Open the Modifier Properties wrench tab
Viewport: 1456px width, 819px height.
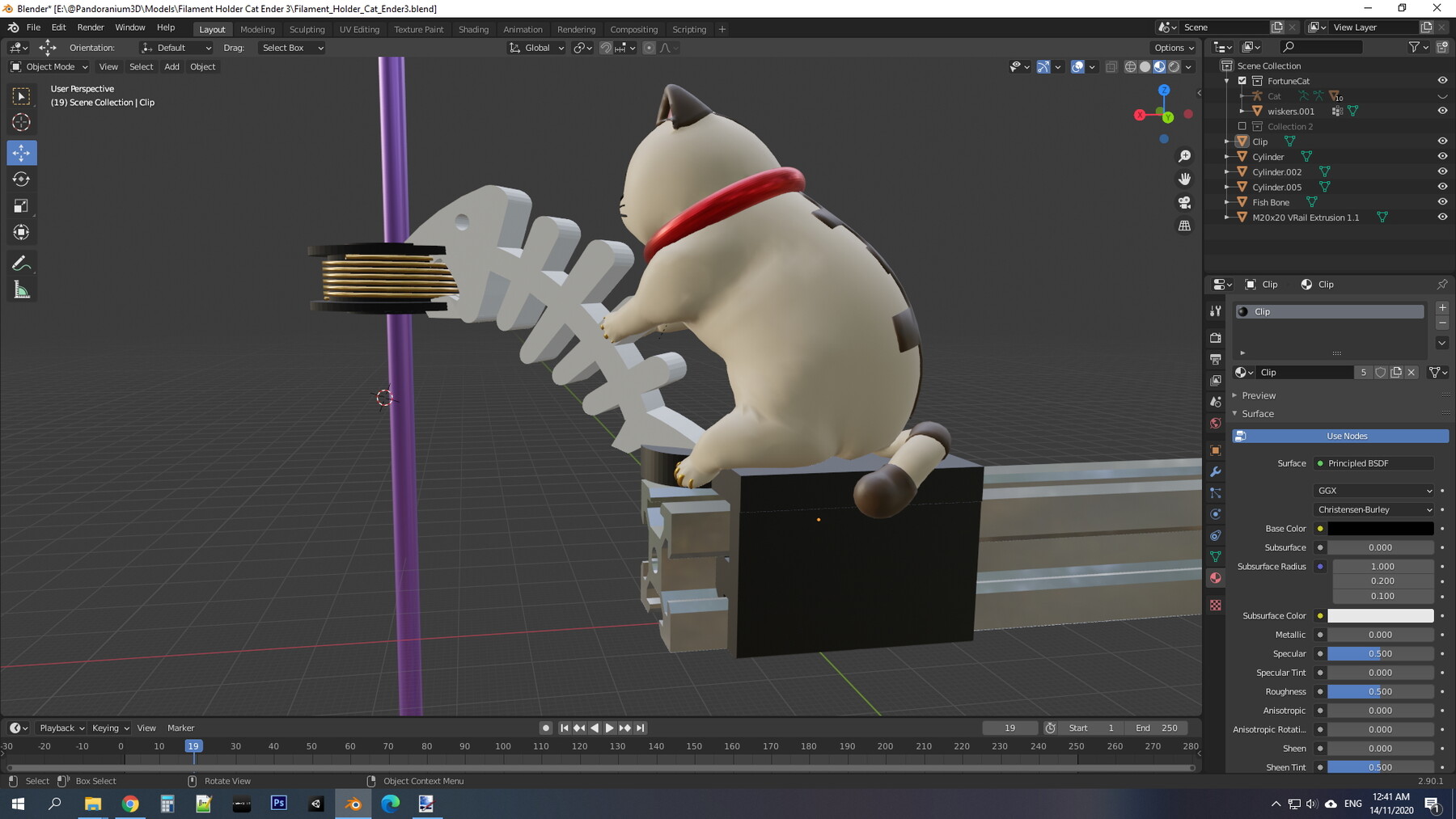pyautogui.click(x=1215, y=471)
